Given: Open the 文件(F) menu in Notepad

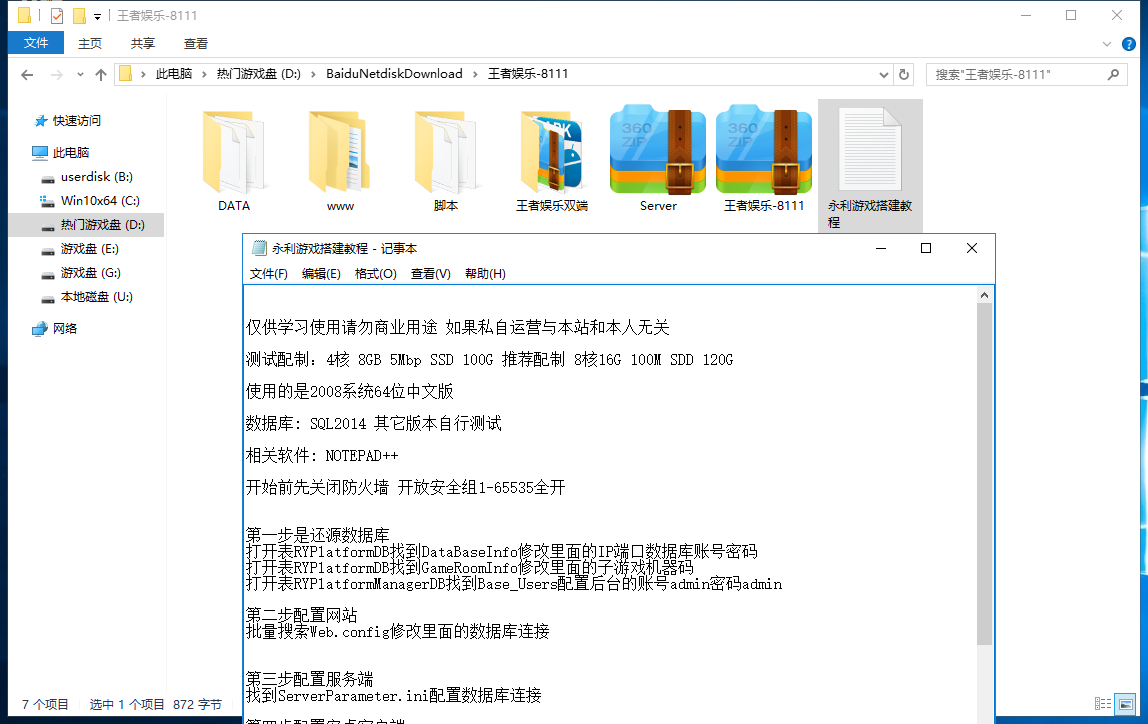Looking at the screenshot, I should coord(269,273).
